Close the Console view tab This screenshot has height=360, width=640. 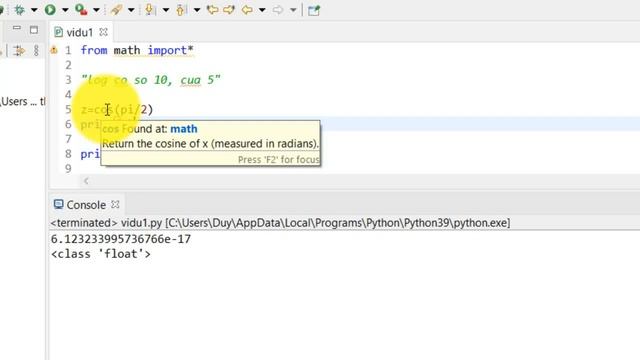click(116, 204)
